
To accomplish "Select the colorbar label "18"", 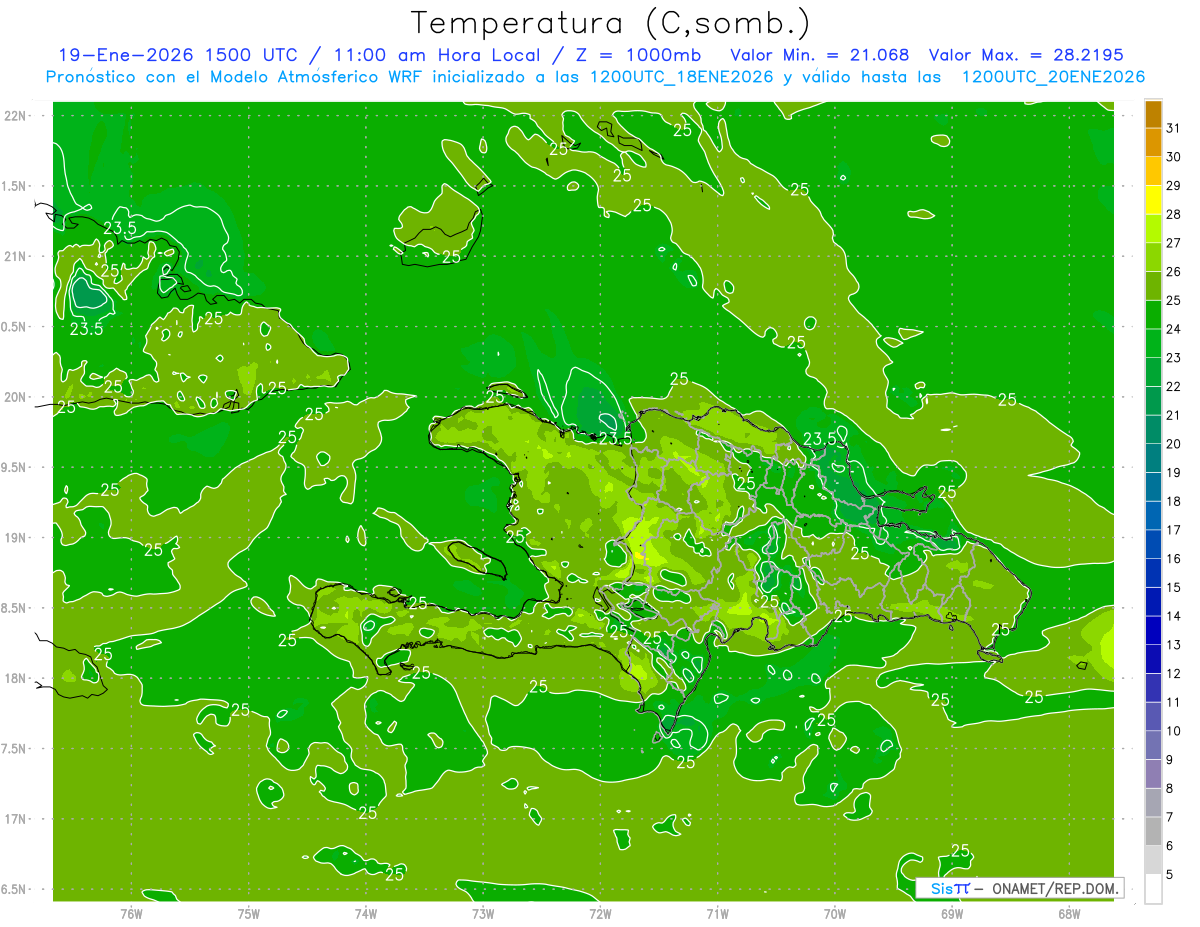I will tap(1174, 501).
